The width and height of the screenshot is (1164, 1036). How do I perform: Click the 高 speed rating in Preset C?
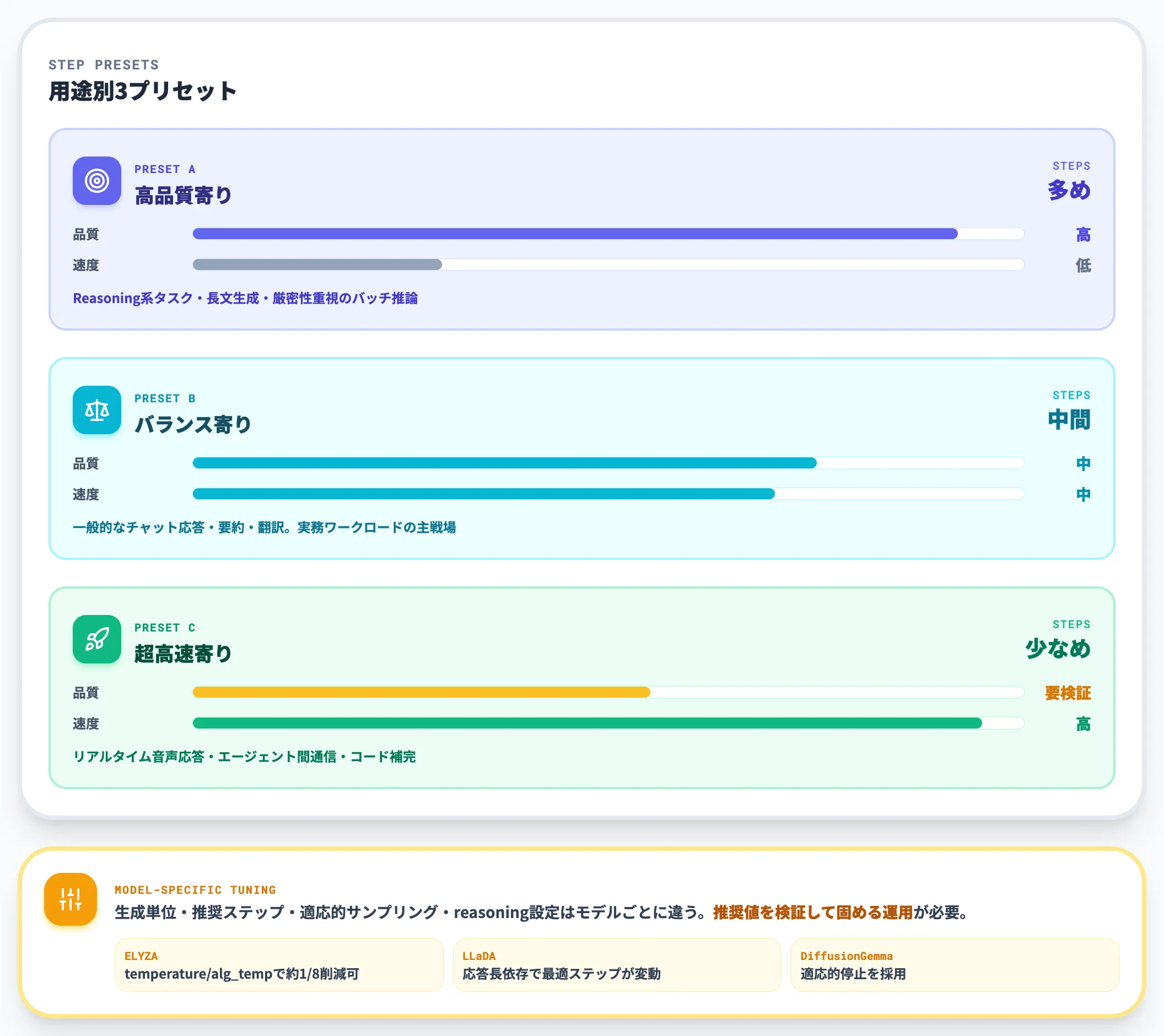(1083, 724)
